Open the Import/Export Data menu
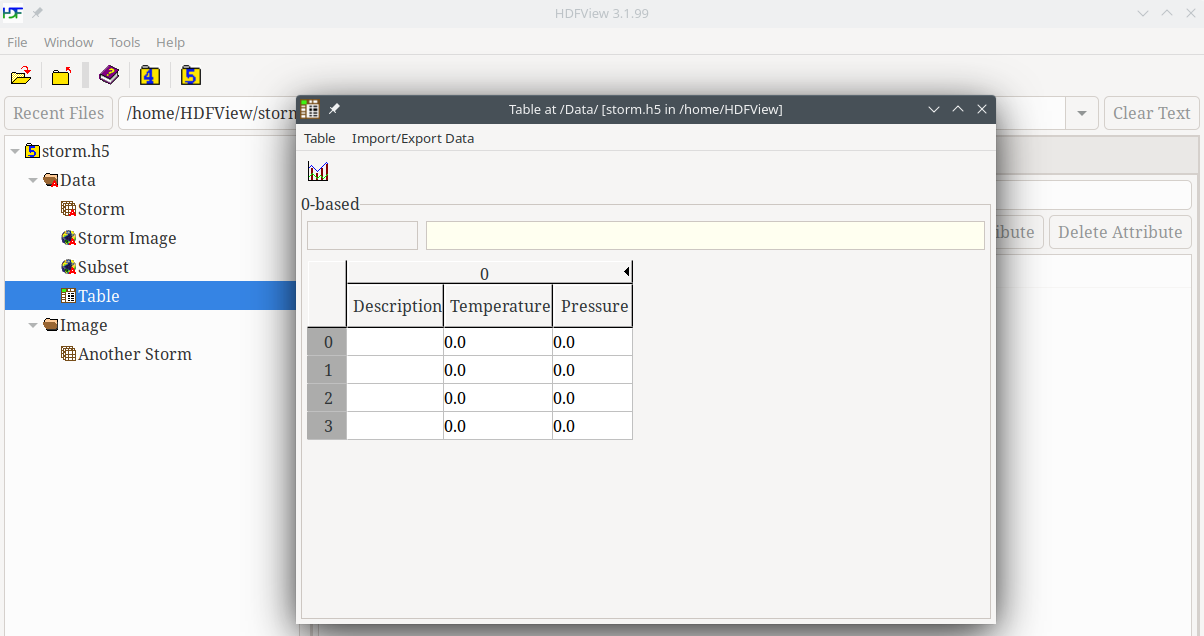Viewport: 1204px width, 636px height. 412,138
